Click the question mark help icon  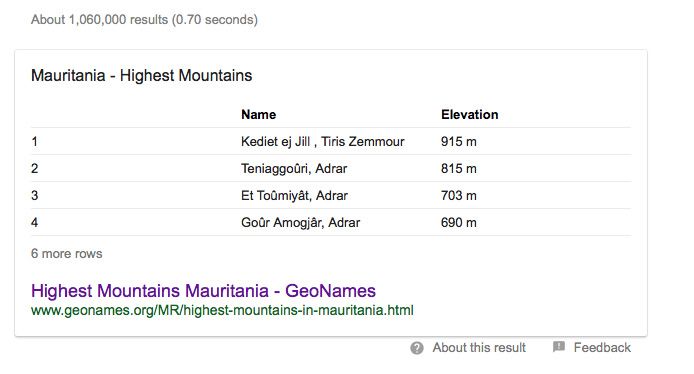tap(416, 348)
